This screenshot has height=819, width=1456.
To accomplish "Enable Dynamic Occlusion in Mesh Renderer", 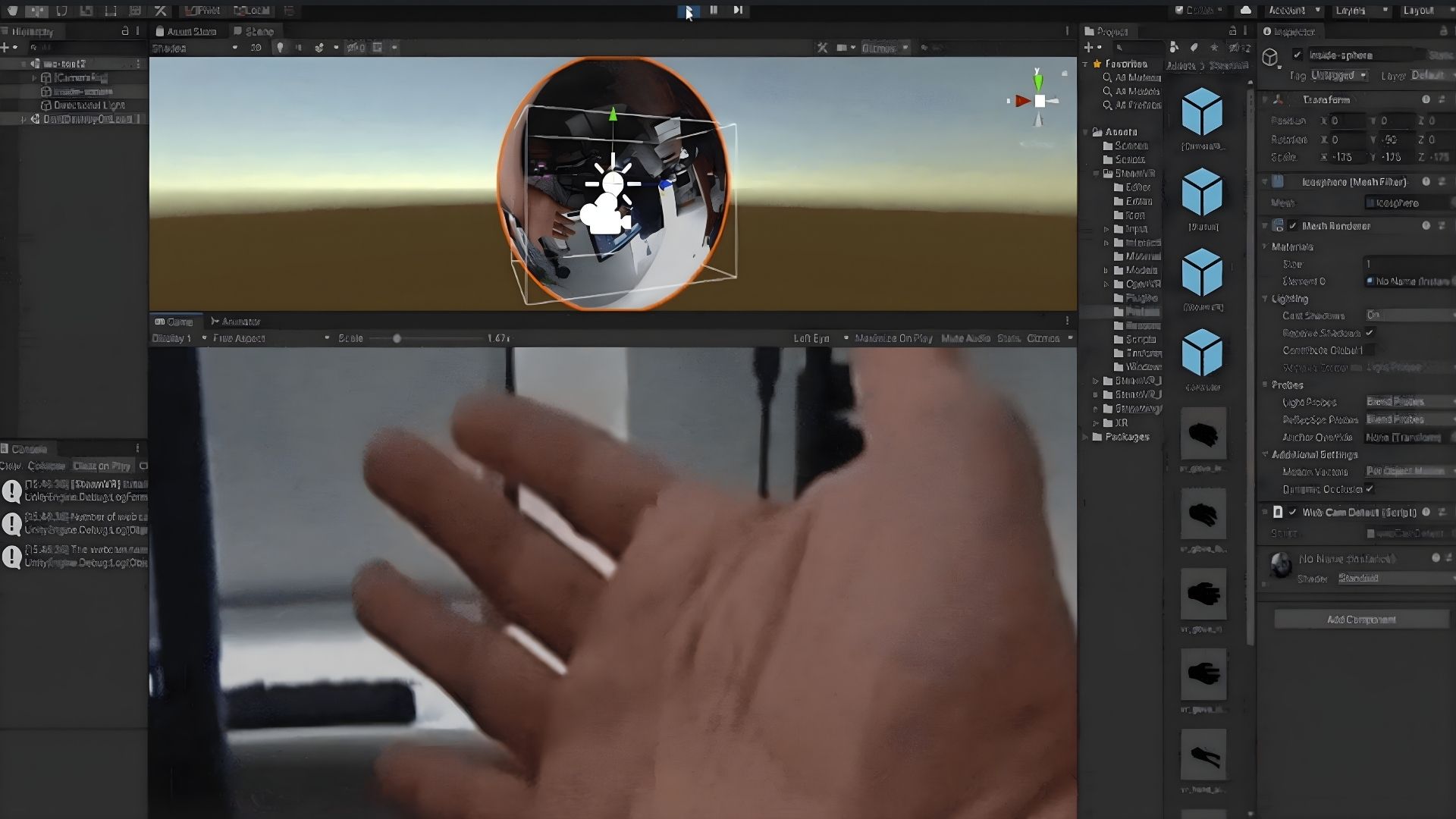I will coord(1370,489).
